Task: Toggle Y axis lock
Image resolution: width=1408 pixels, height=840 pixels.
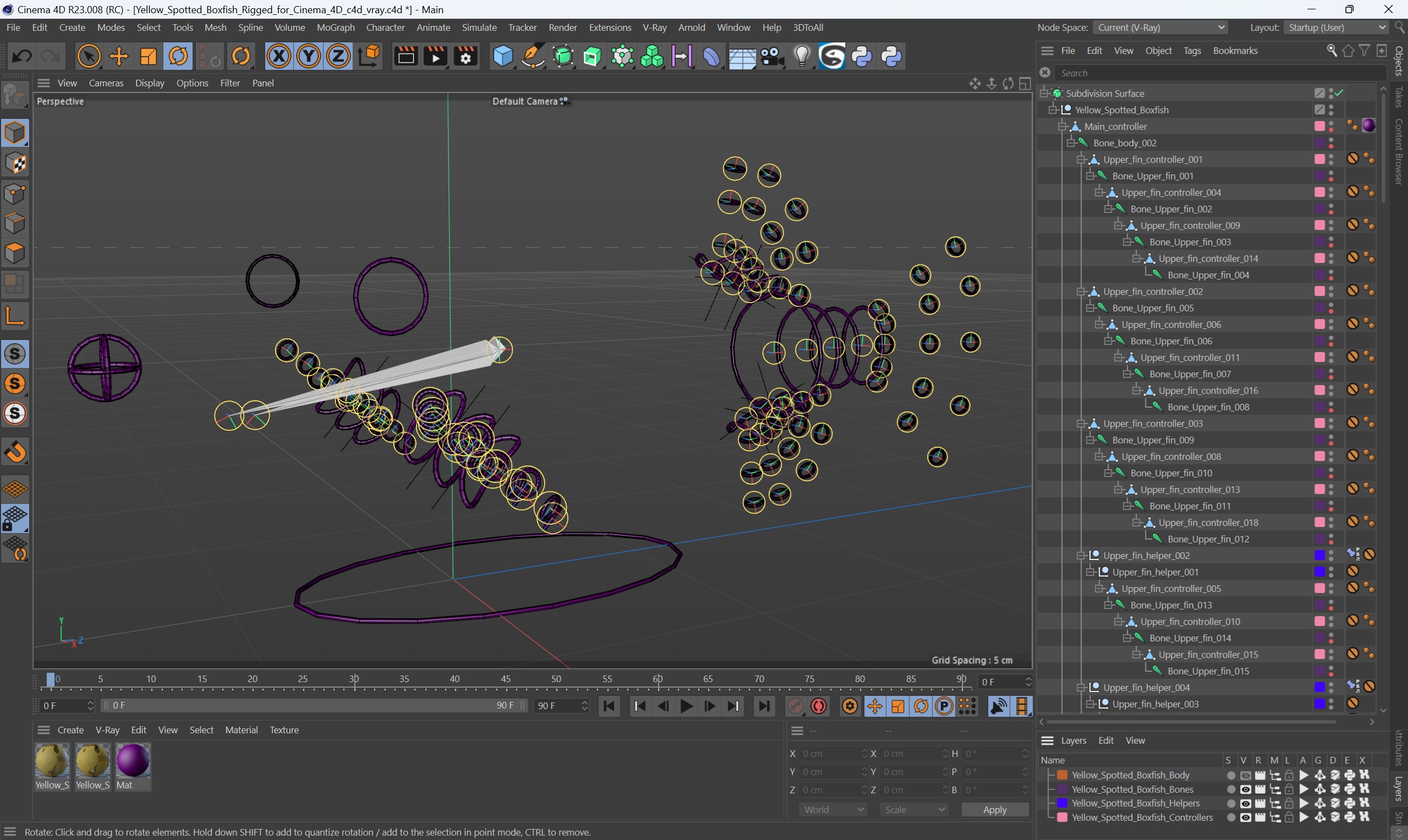Action: click(x=309, y=56)
